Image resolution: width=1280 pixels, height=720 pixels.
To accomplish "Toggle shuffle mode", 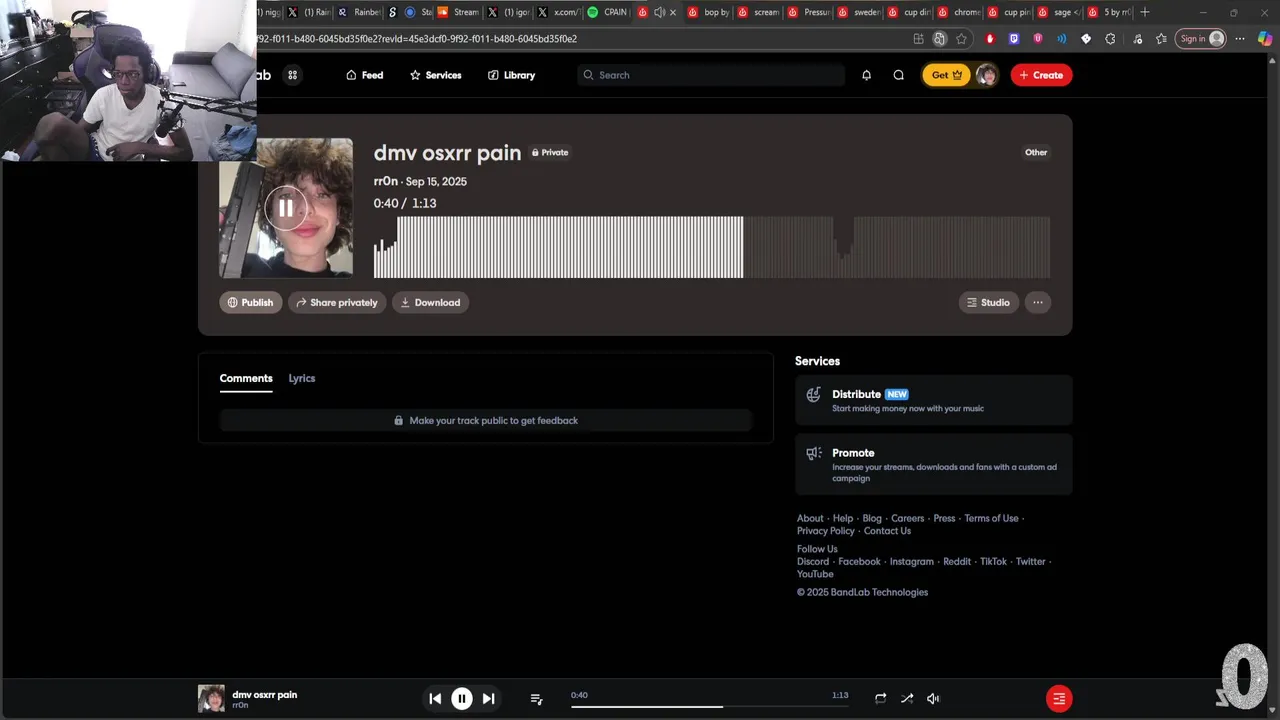I will 907,699.
